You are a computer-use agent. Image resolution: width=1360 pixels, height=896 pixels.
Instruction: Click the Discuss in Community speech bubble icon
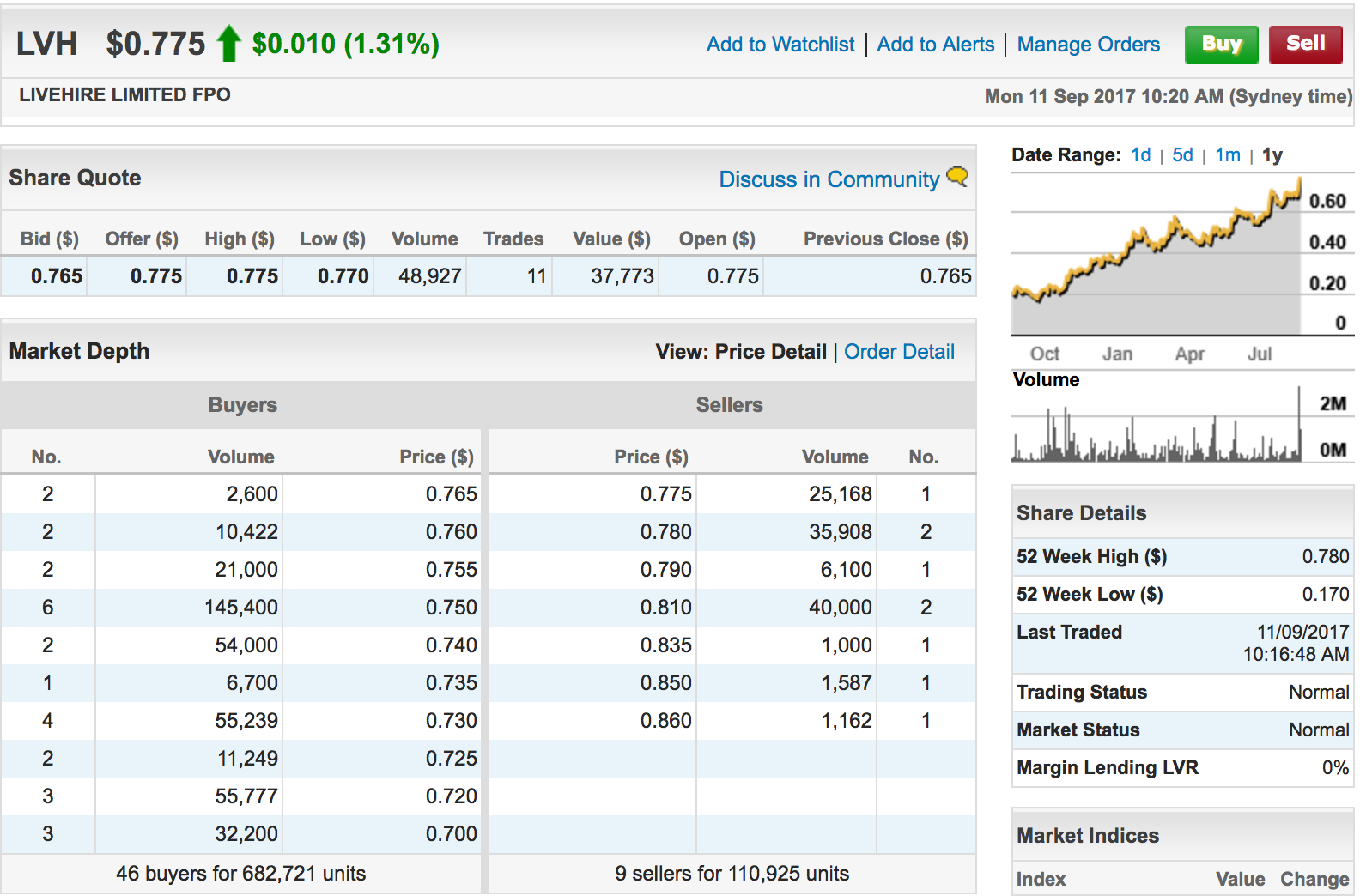[x=957, y=177]
